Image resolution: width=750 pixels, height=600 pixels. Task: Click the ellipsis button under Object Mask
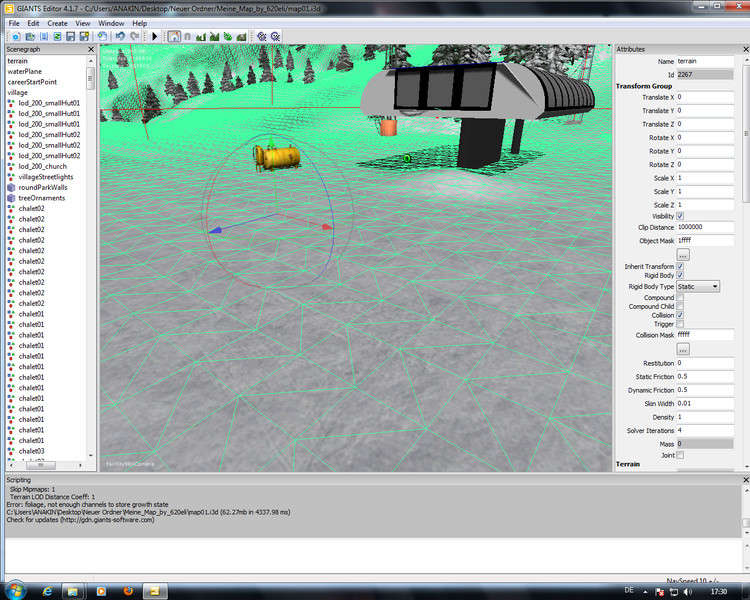683,255
